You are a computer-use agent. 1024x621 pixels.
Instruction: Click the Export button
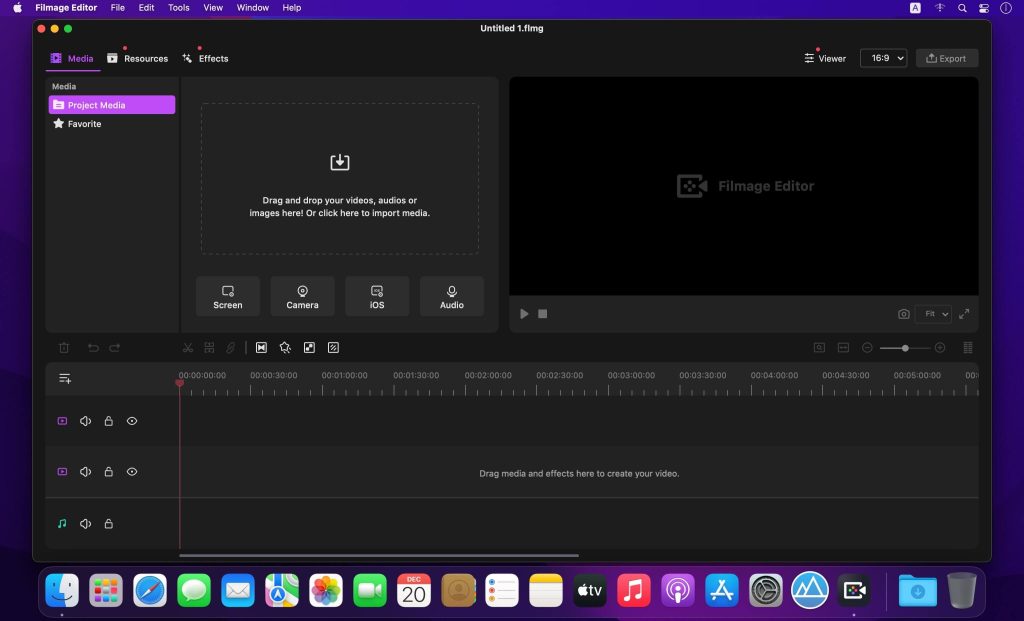coord(946,58)
